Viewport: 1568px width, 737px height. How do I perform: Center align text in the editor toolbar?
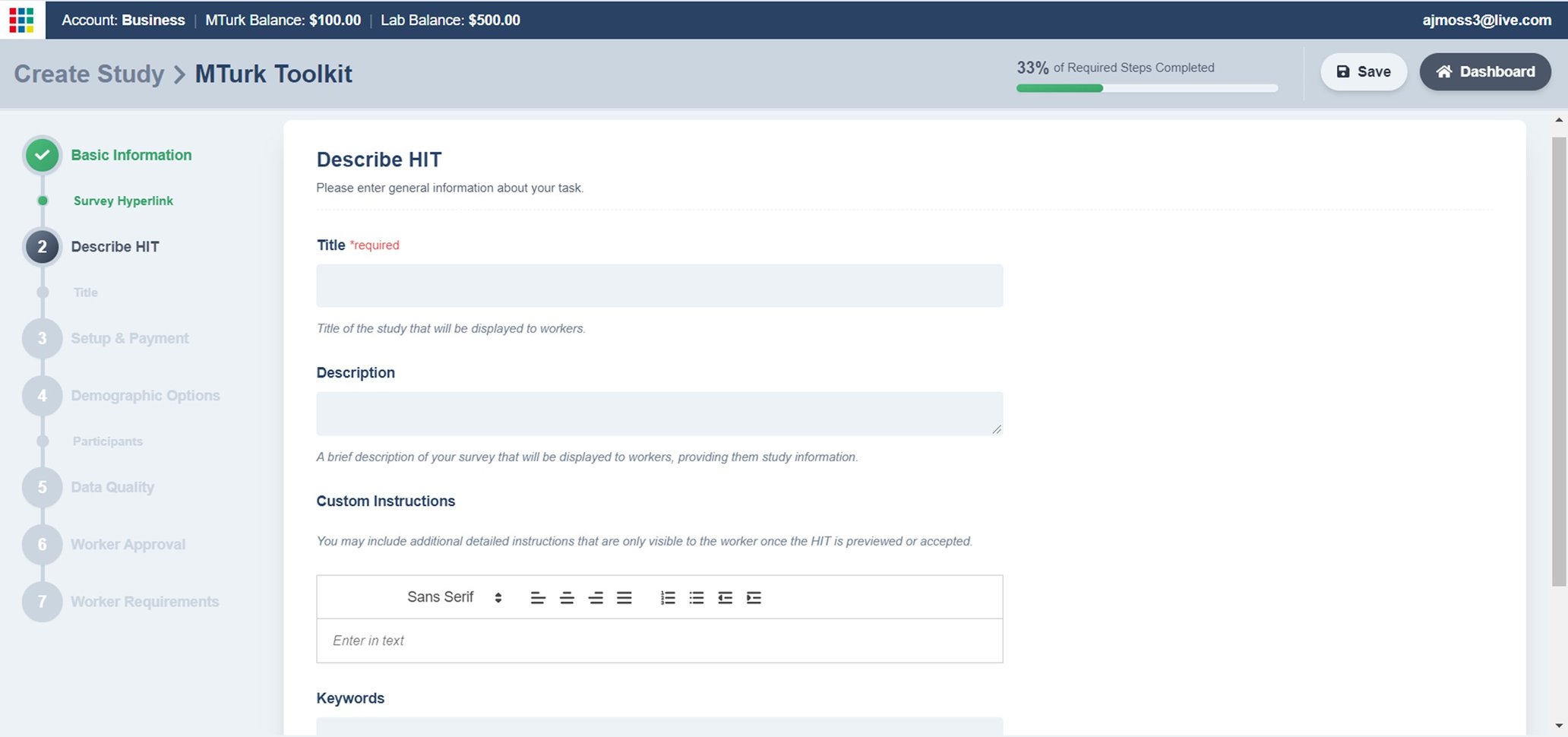[x=567, y=598]
